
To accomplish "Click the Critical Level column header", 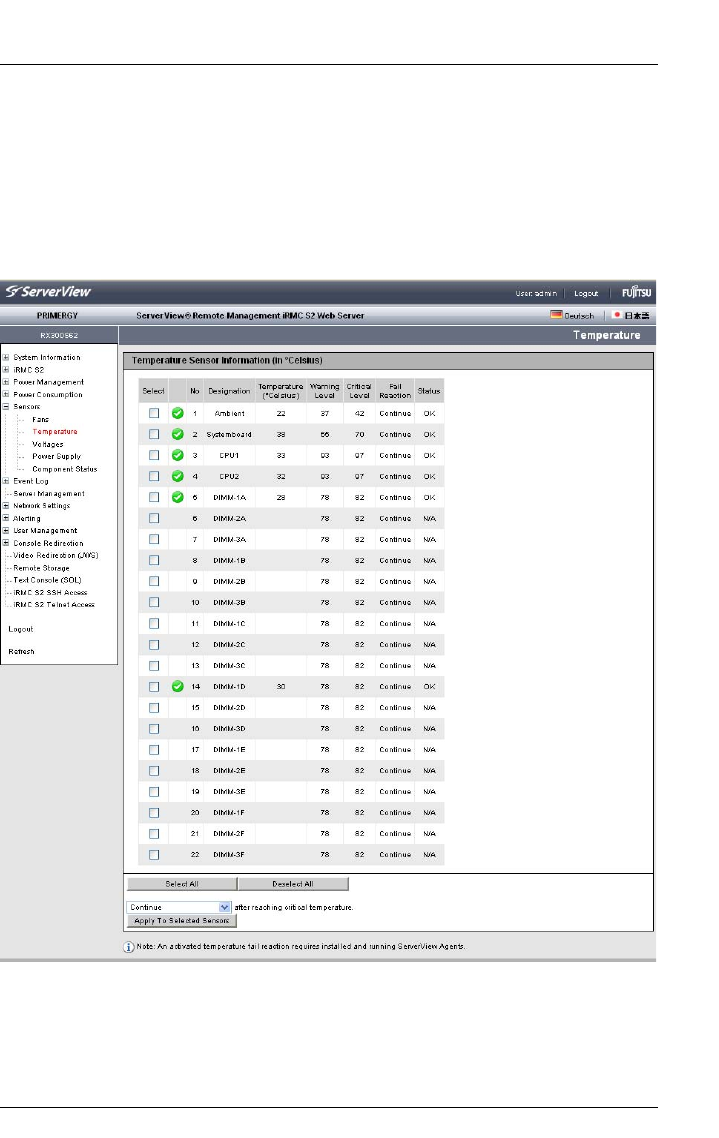I will [359, 390].
